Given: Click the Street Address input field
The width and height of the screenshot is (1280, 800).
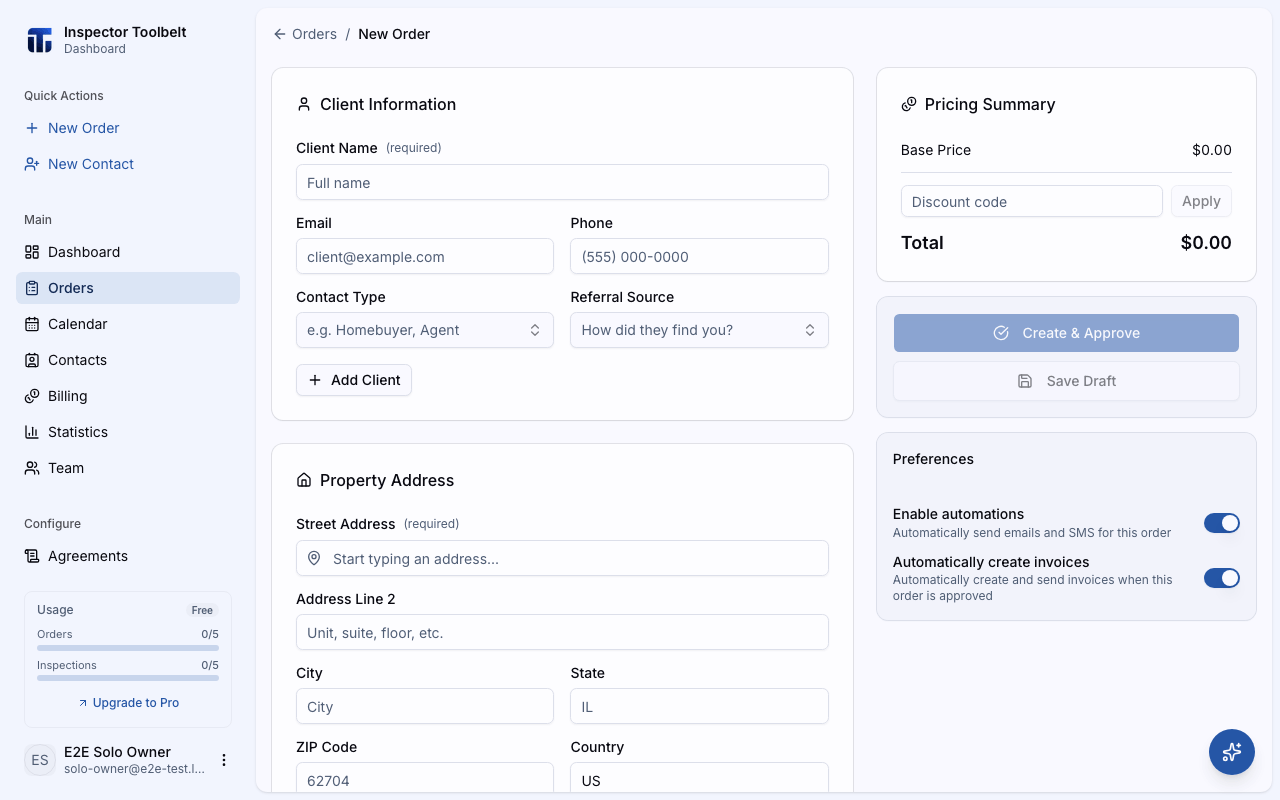Looking at the screenshot, I should tap(562, 558).
